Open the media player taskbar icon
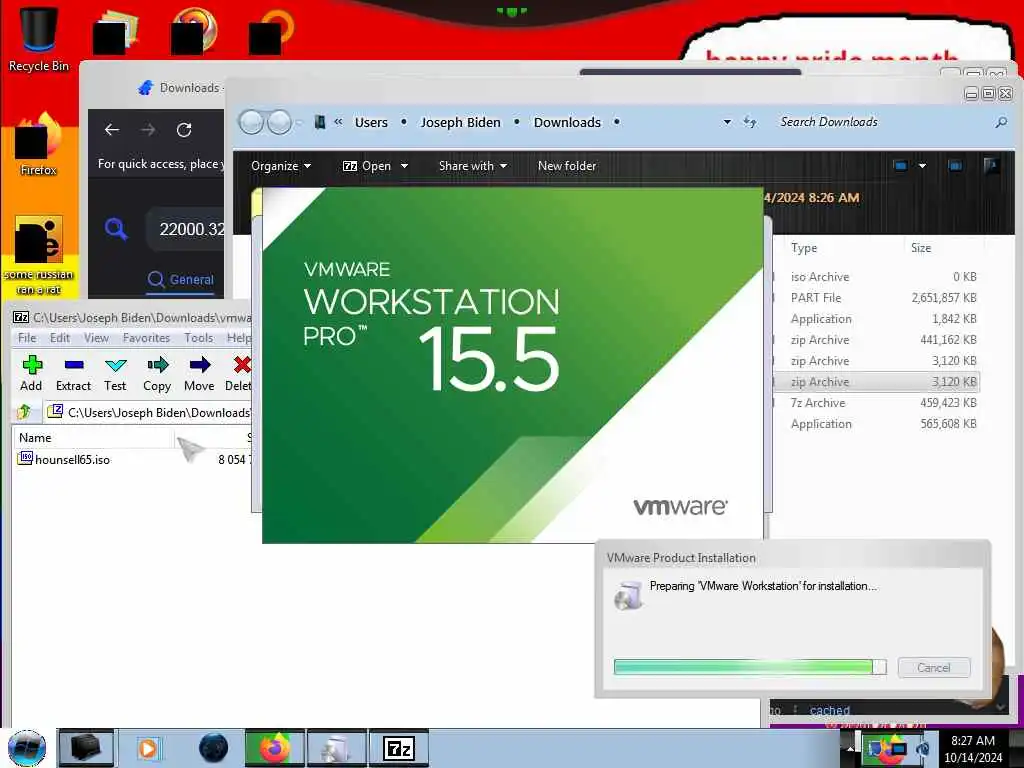The height and width of the screenshot is (768, 1024). tap(148, 748)
